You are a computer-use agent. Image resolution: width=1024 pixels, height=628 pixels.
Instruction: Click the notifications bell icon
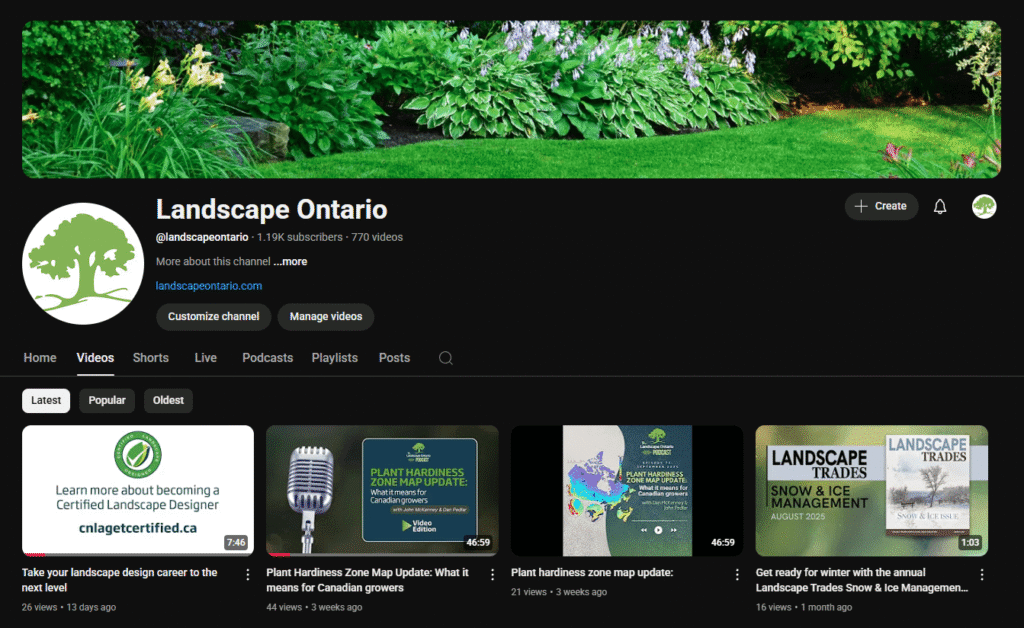939,206
